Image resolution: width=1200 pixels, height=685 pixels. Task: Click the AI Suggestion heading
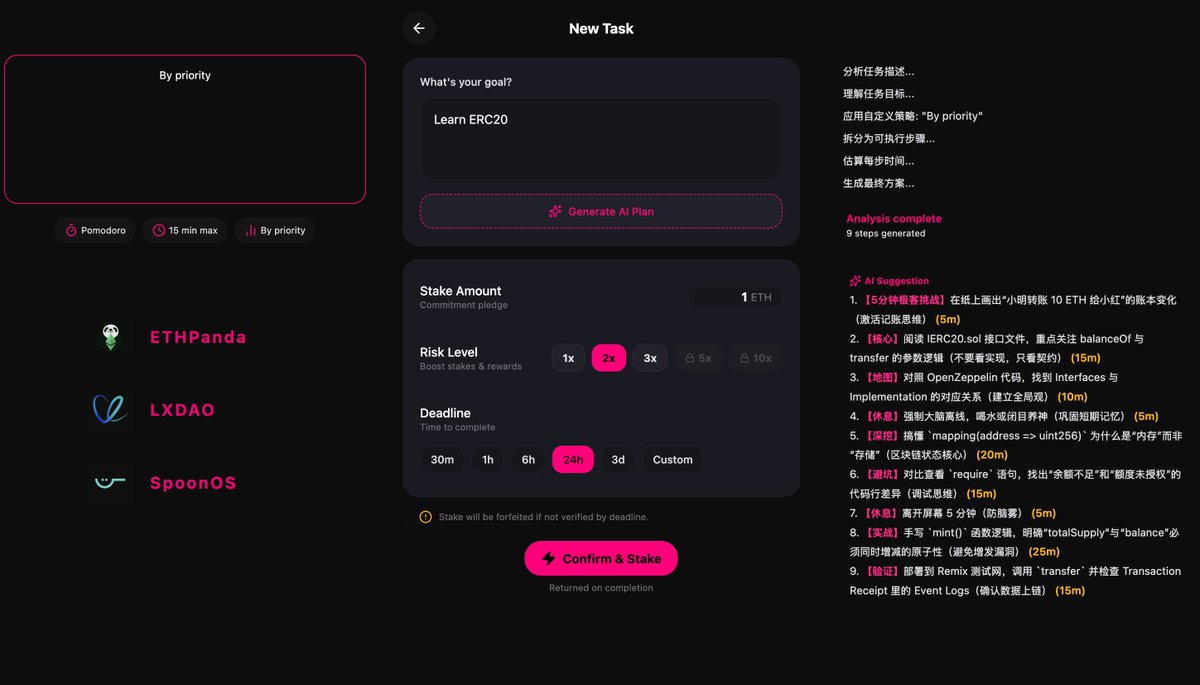coord(897,281)
